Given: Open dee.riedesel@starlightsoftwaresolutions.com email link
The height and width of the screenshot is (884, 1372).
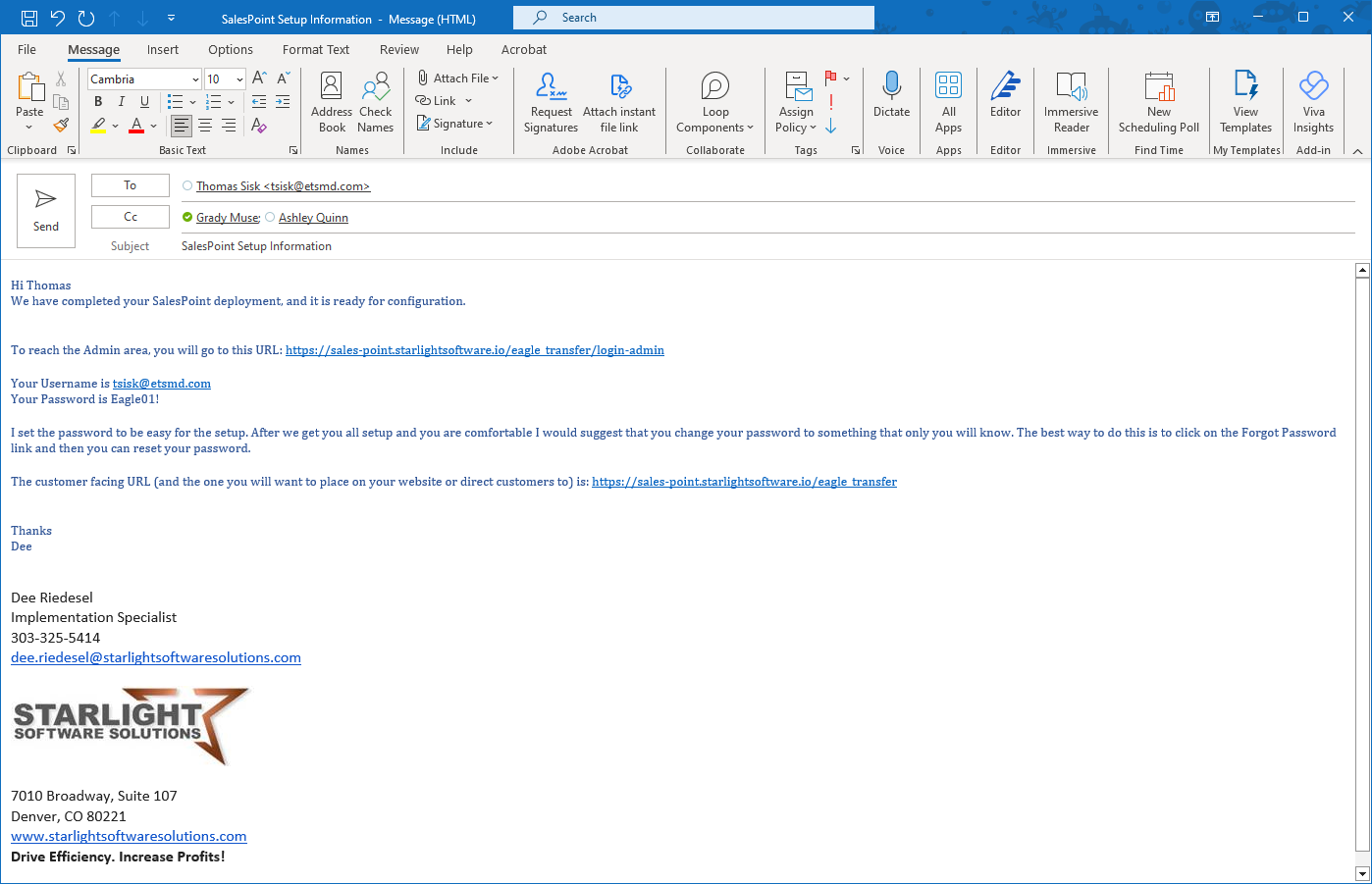Looking at the screenshot, I should 156,657.
